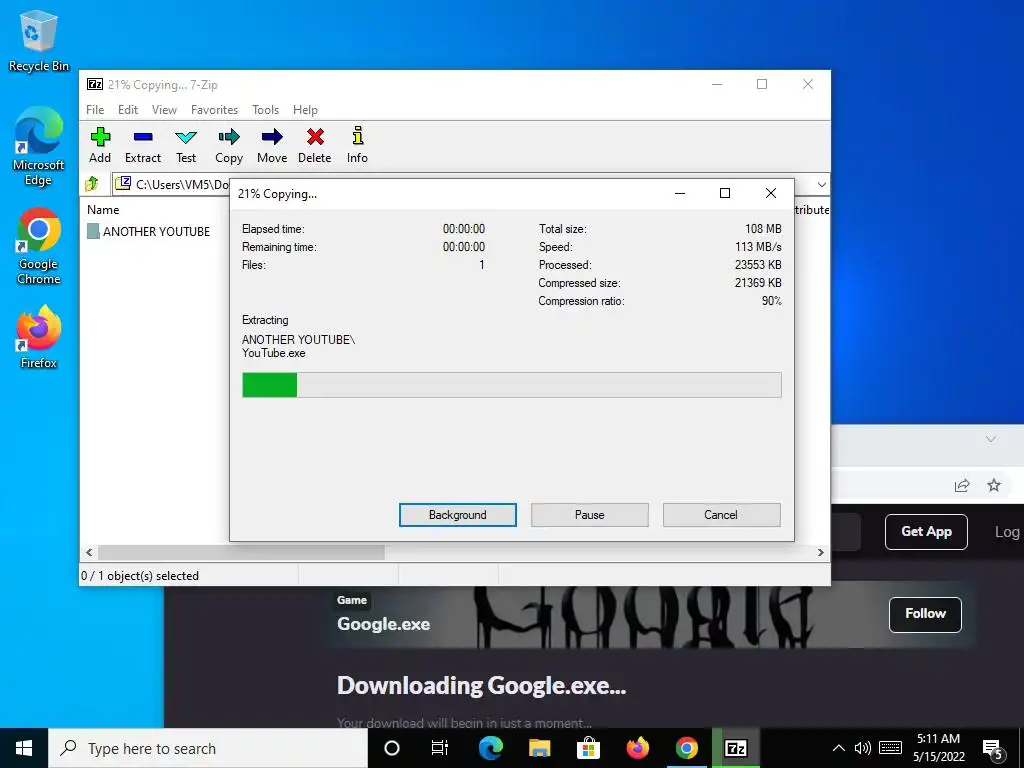Viewport: 1024px width, 768px height.
Task: Open the View menu
Action: pyautogui.click(x=164, y=110)
